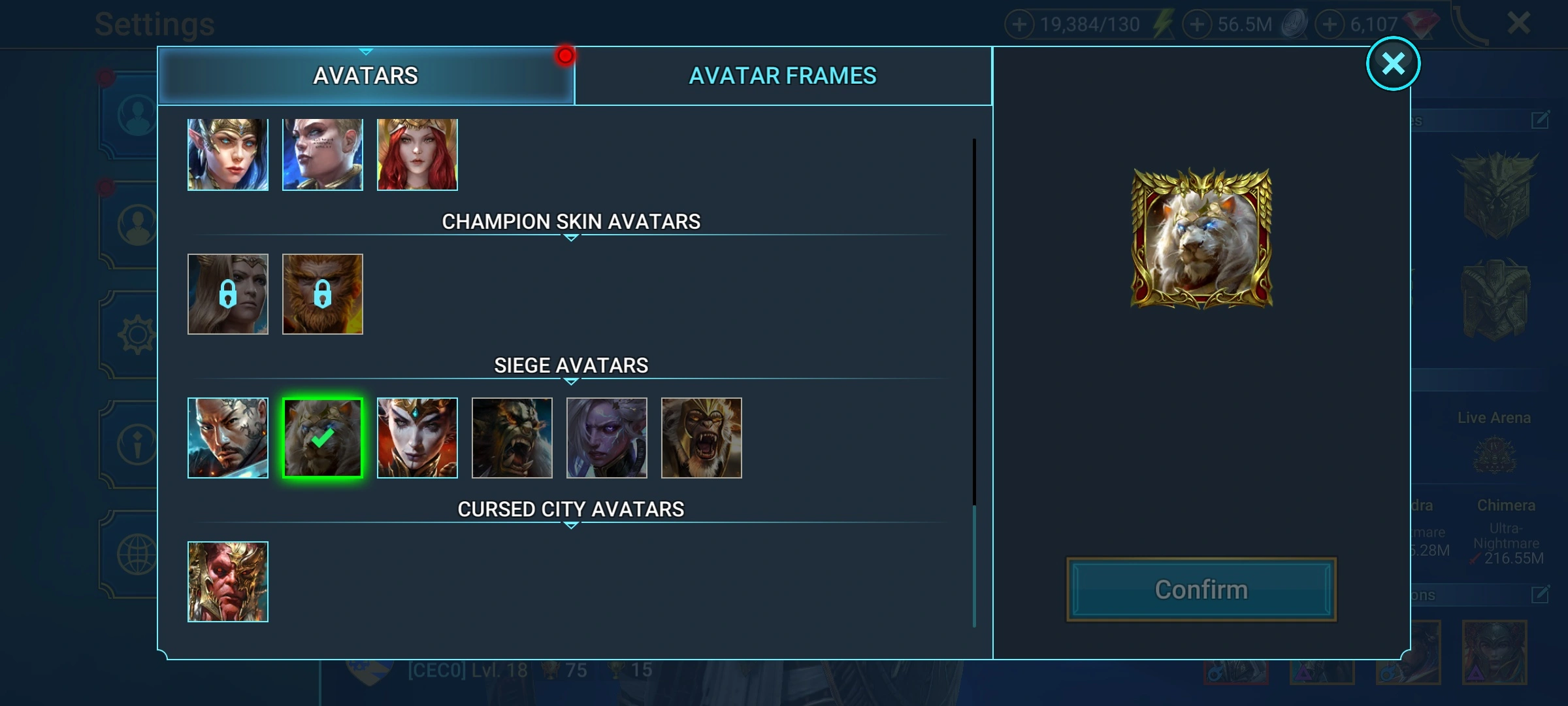This screenshot has width=1568, height=706.
Task: Choose the purple-skinned elf siege avatar
Action: [606, 438]
